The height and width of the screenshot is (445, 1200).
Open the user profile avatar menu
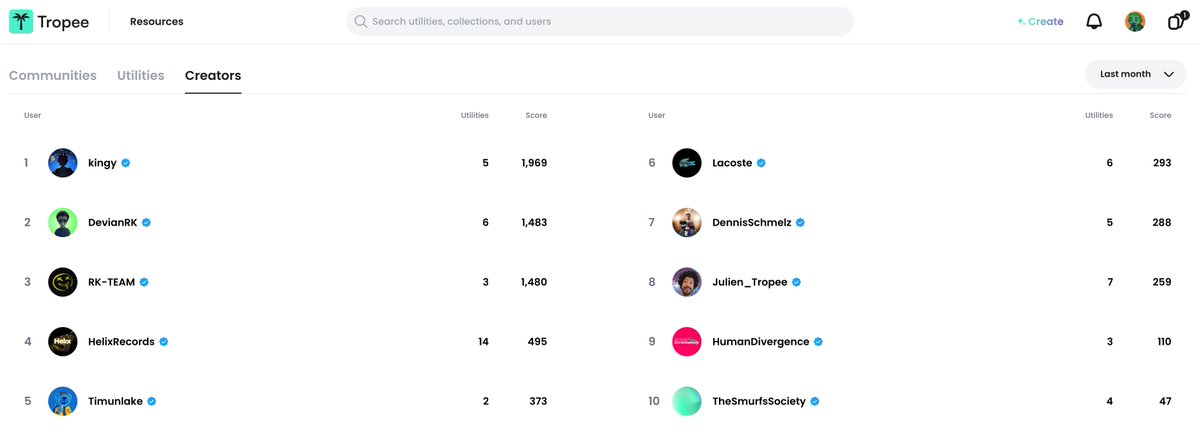coord(1135,21)
